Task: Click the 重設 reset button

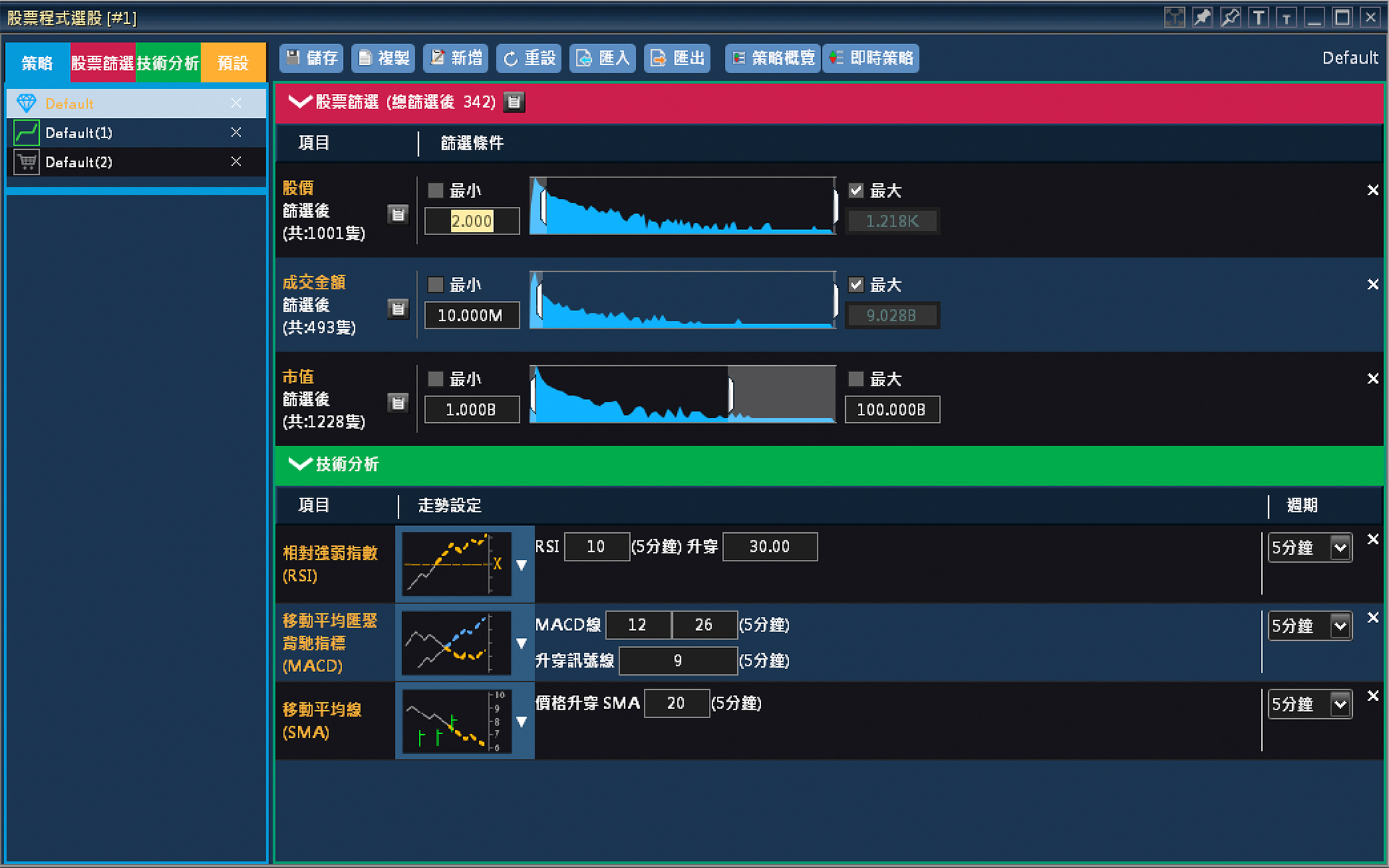Action: pyautogui.click(x=529, y=58)
